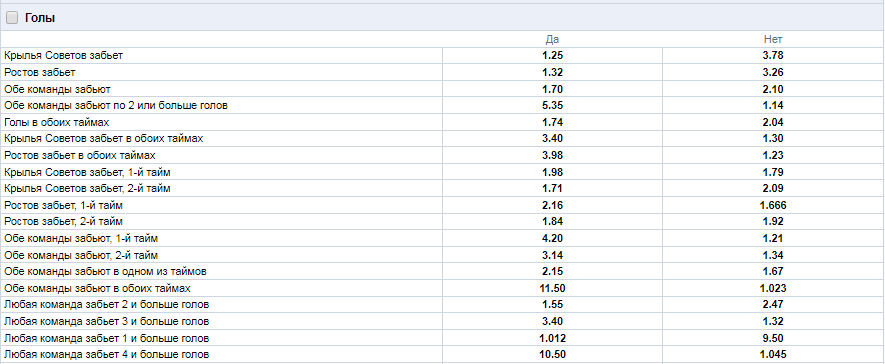Click Обе команды забьют в одном из таймов label
Screen dimensions: 885x364
pyautogui.click(x=105, y=271)
